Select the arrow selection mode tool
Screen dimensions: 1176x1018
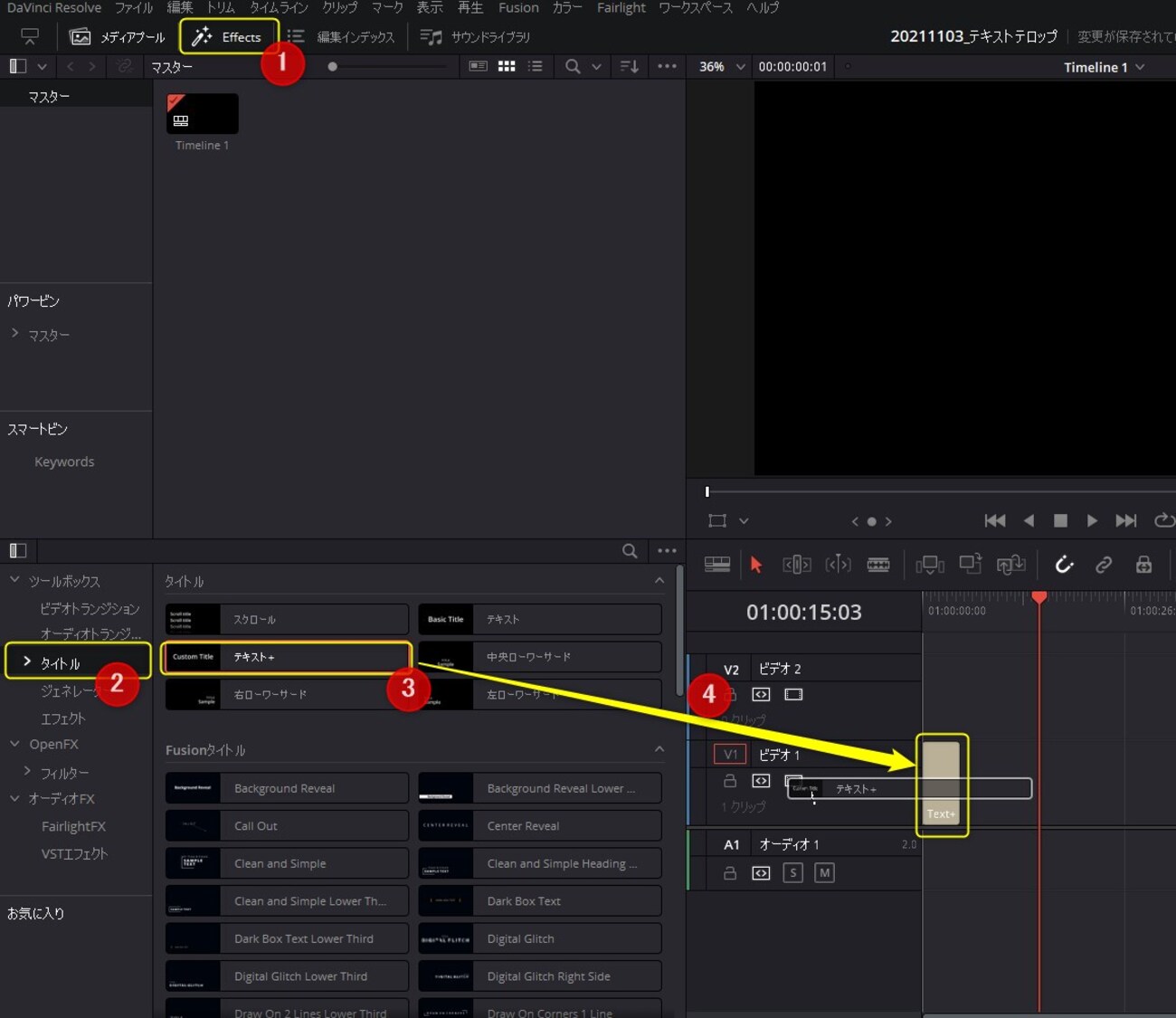pos(756,565)
